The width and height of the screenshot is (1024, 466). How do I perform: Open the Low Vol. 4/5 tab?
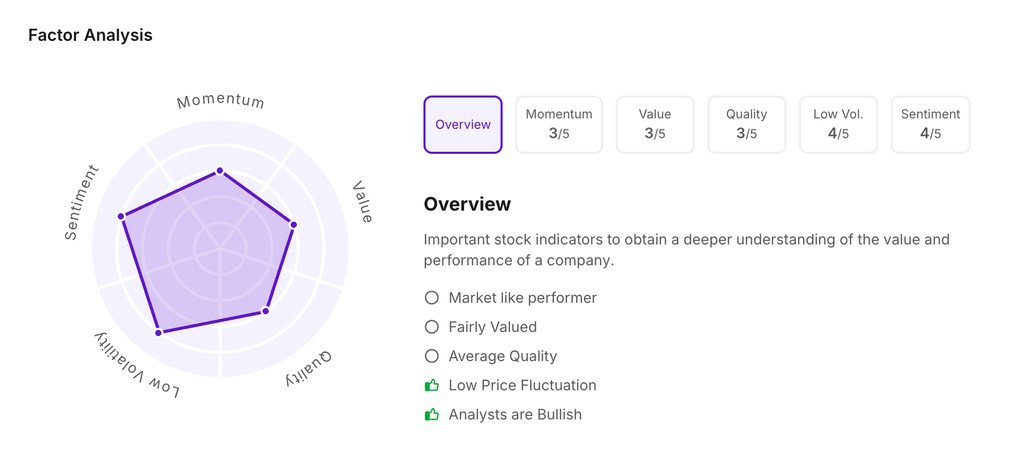coord(838,125)
